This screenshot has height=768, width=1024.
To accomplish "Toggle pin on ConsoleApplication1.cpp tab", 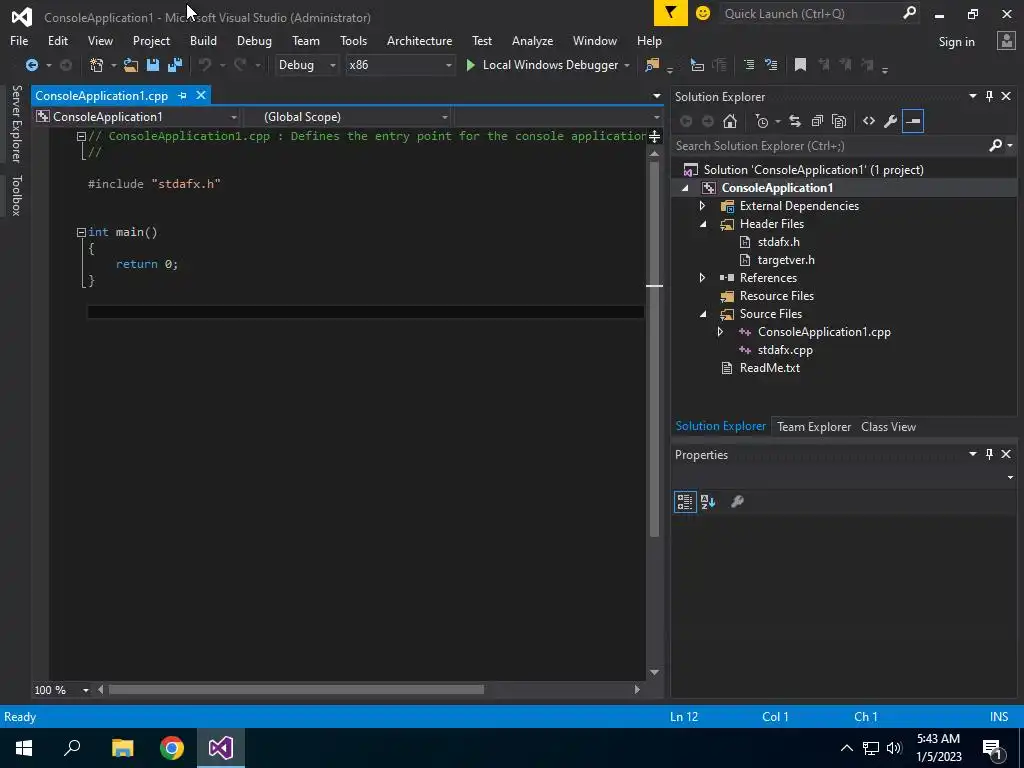I will click(182, 95).
